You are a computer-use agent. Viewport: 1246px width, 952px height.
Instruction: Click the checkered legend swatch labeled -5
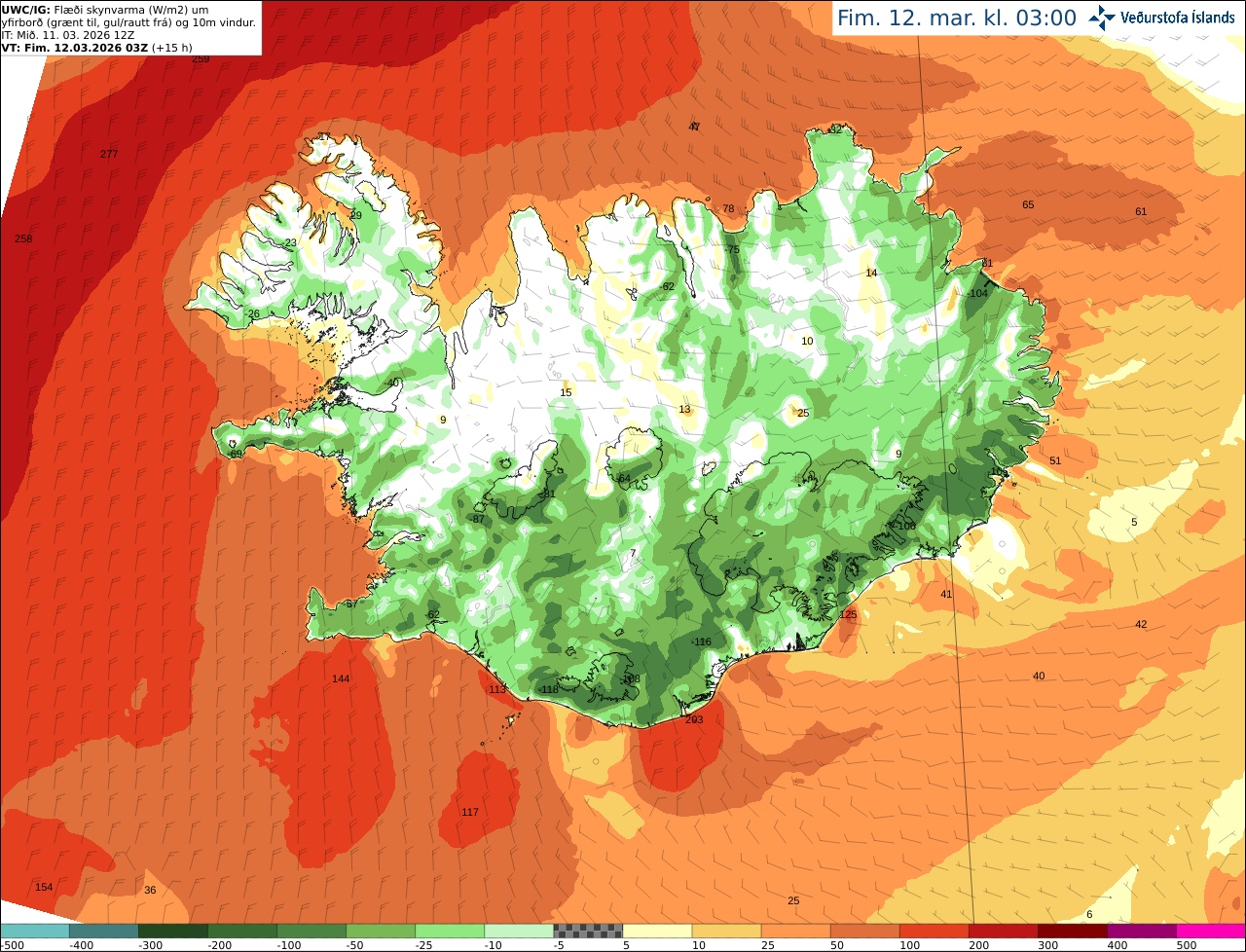[x=587, y=931]
